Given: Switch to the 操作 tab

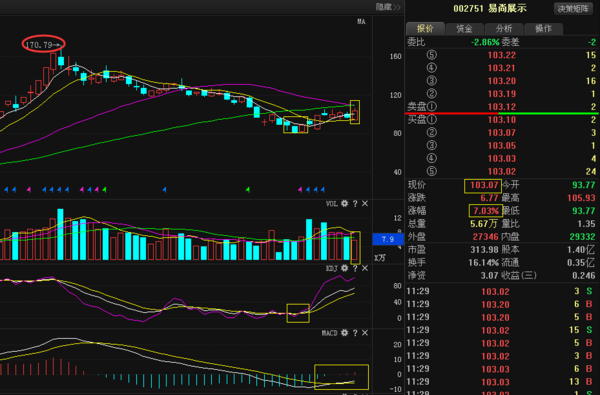Looking at the screenshot, I should click(543, 28).
